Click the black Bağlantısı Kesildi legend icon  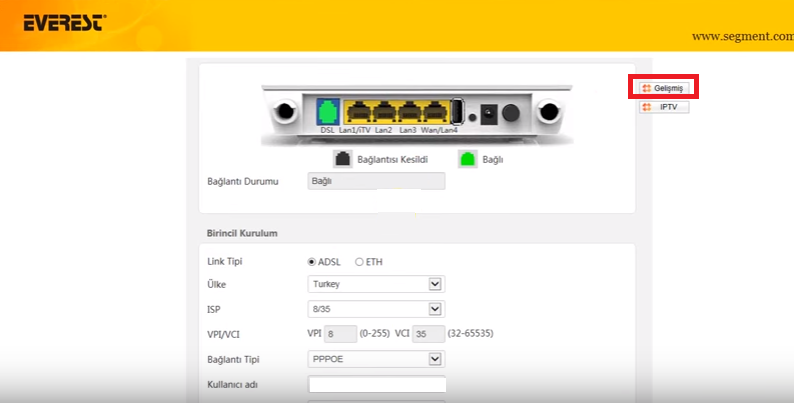(343, 159)
